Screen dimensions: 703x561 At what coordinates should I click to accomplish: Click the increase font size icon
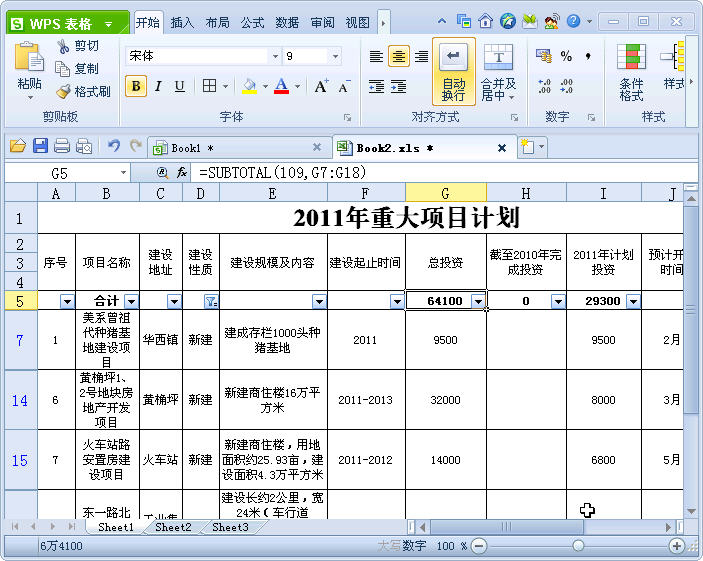click(x=321, y=87)
